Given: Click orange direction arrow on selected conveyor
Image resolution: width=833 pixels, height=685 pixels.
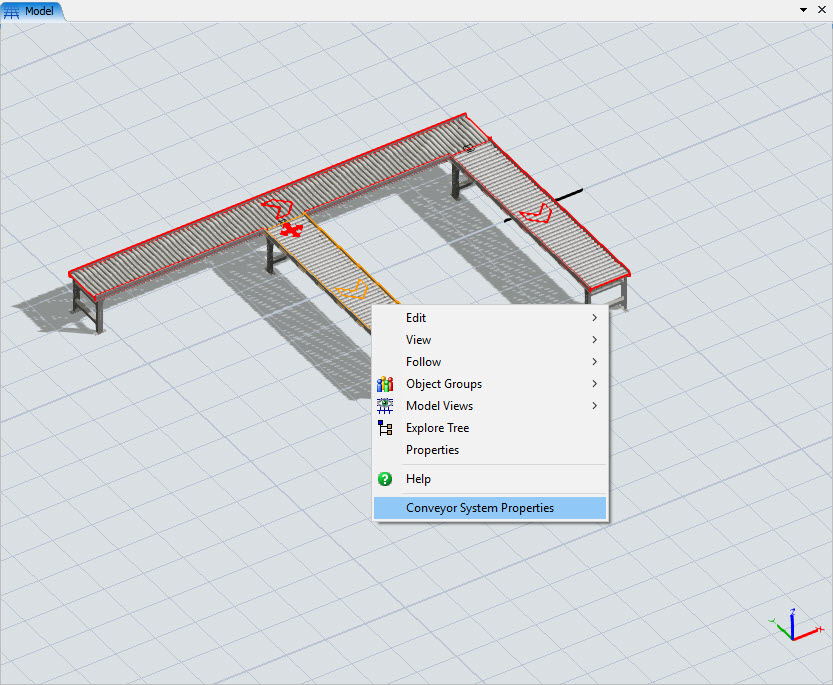Looking at the screenshot, I should point(352,289).
